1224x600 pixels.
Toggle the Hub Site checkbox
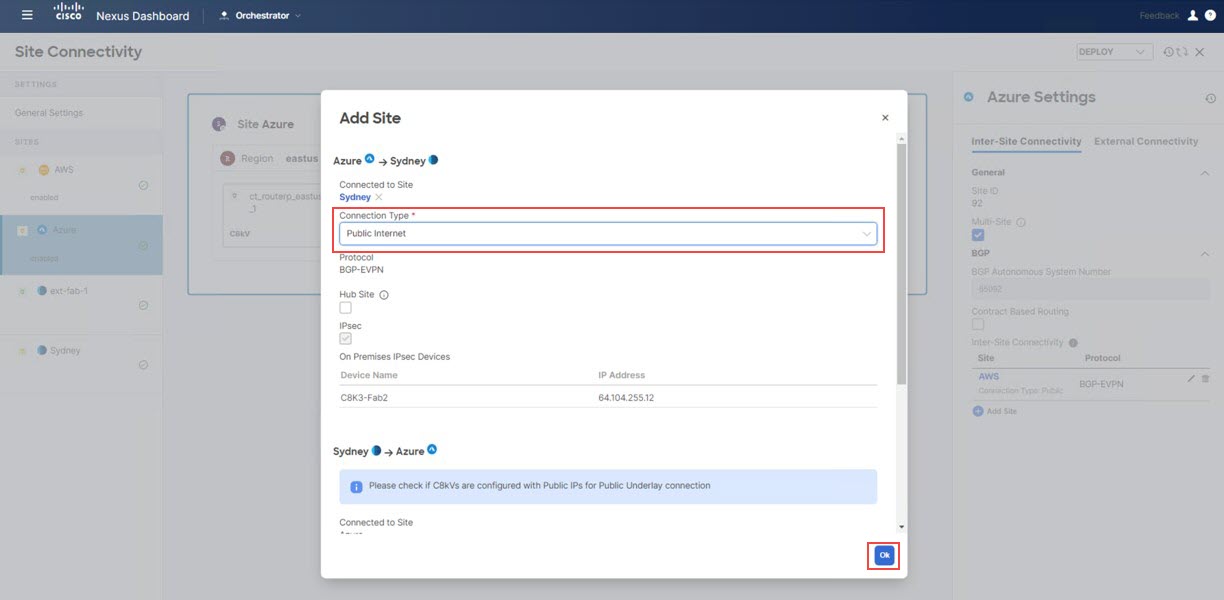pyautogui.click(x=346, y=308)
